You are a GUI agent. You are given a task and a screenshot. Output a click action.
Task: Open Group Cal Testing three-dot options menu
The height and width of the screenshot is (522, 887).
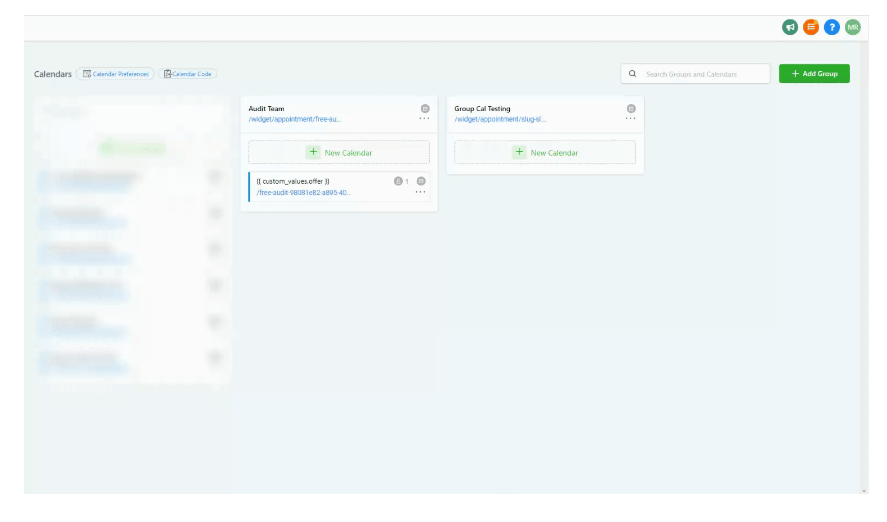tap(630, 119)
